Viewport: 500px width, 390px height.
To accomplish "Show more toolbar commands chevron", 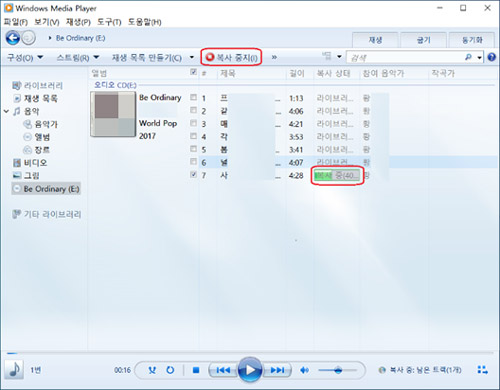I will [x=274, y=57].
